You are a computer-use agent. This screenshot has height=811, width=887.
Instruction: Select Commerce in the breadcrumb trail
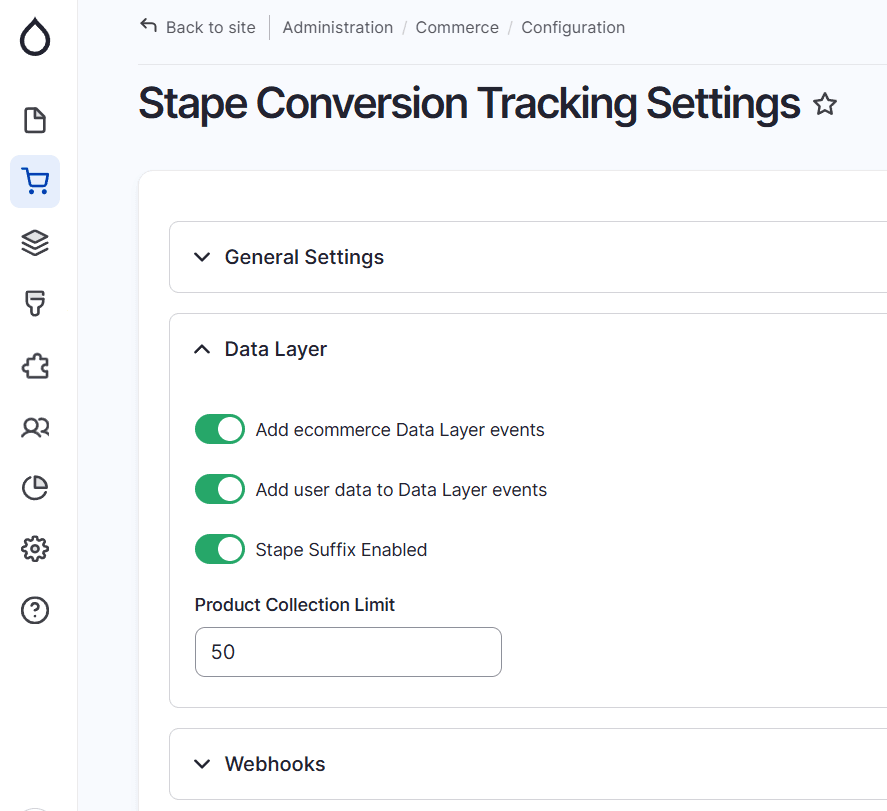(x=457, y=27)
